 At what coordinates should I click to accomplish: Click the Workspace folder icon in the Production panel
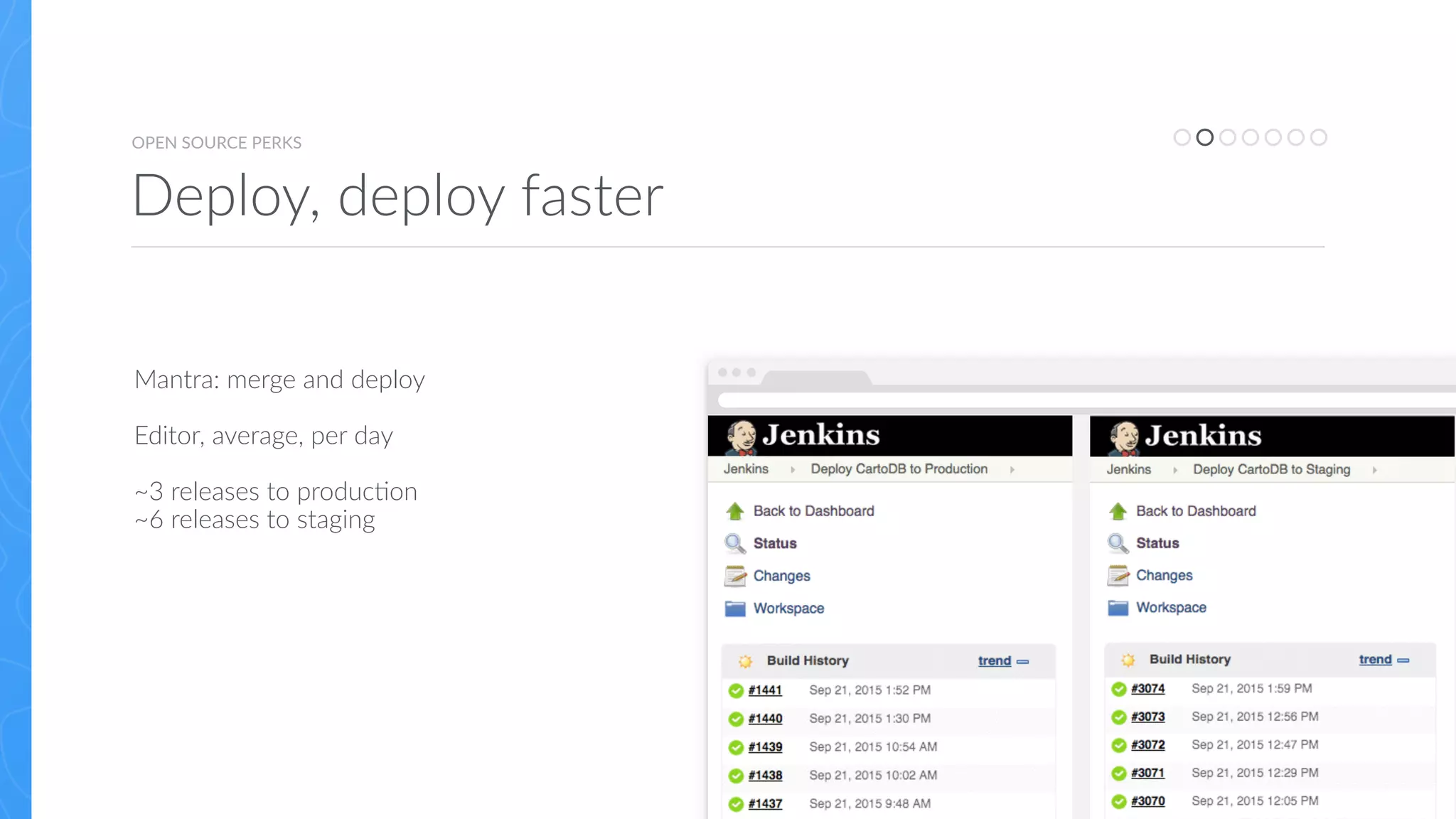(735, 609)
